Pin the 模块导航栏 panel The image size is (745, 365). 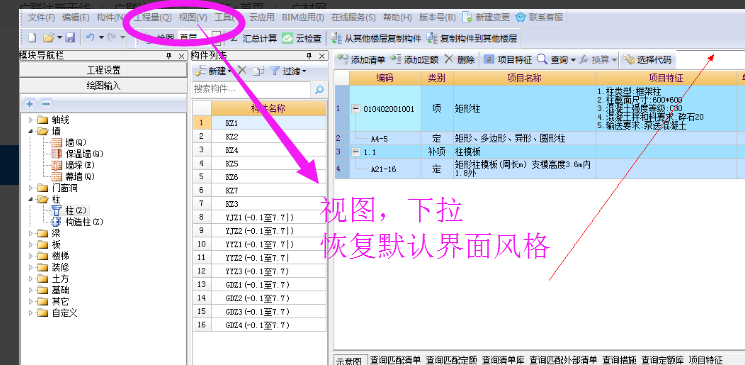[169, 56]
